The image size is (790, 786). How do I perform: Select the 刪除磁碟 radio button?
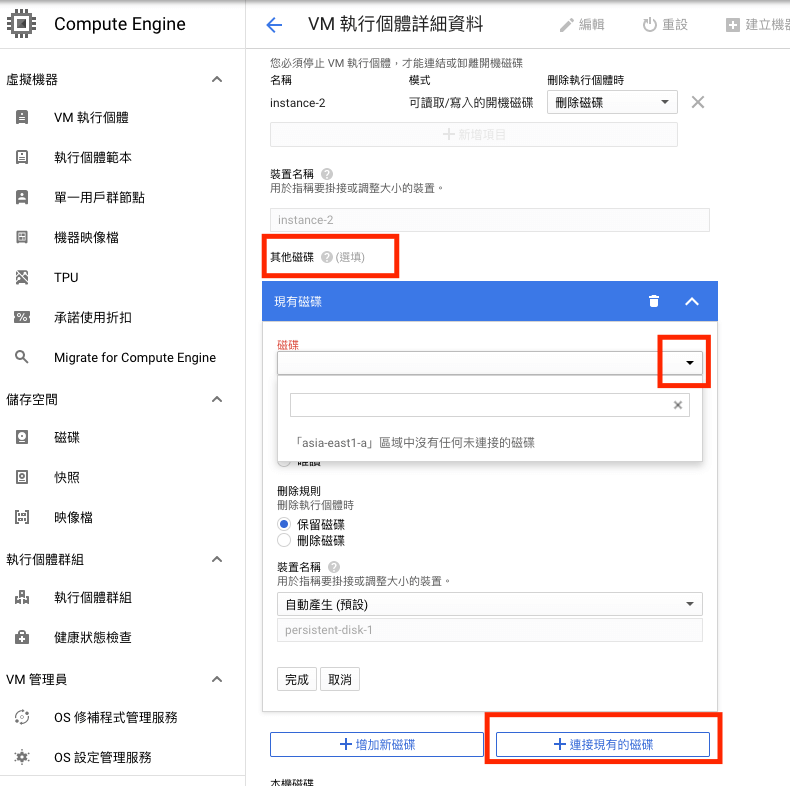284,540
